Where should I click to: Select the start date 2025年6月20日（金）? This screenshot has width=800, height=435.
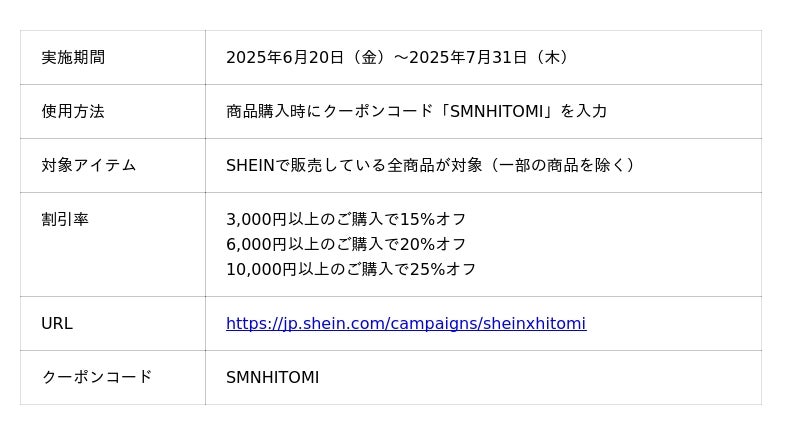(x=306, y=58)
